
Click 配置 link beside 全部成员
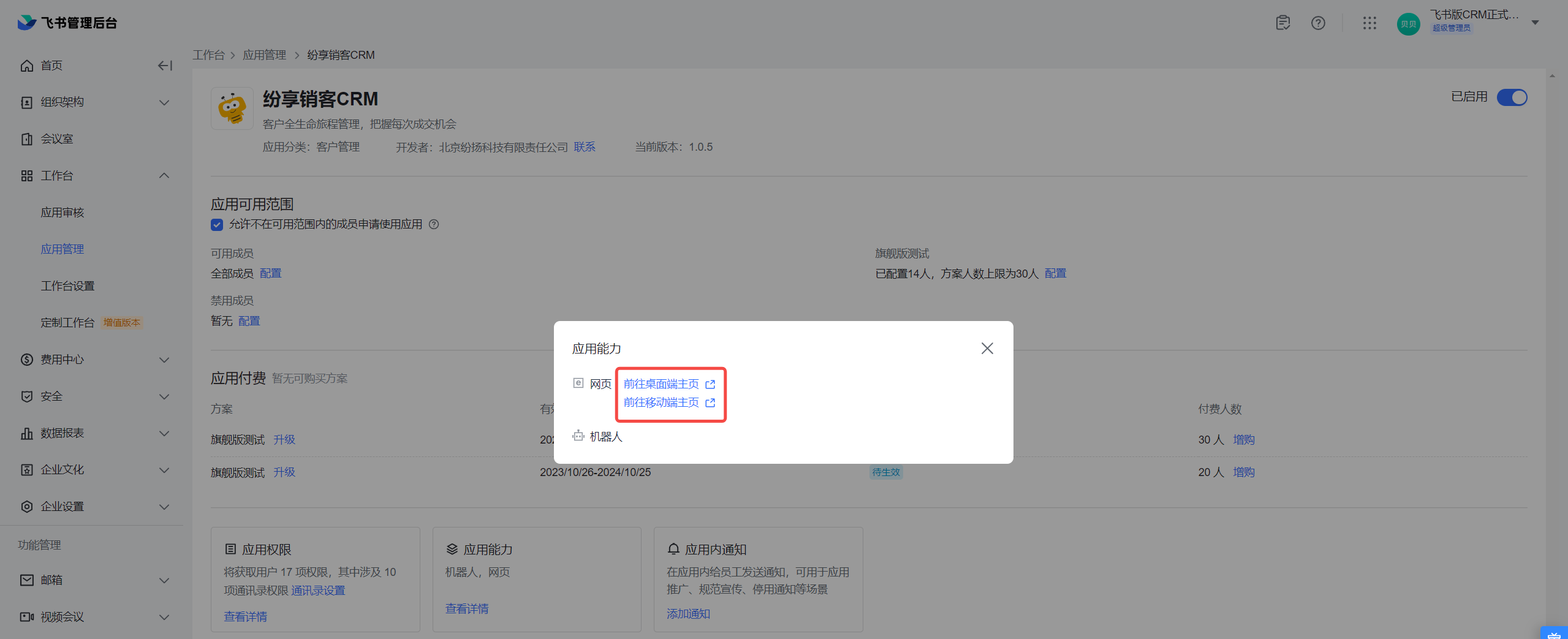tap(270, 273)
